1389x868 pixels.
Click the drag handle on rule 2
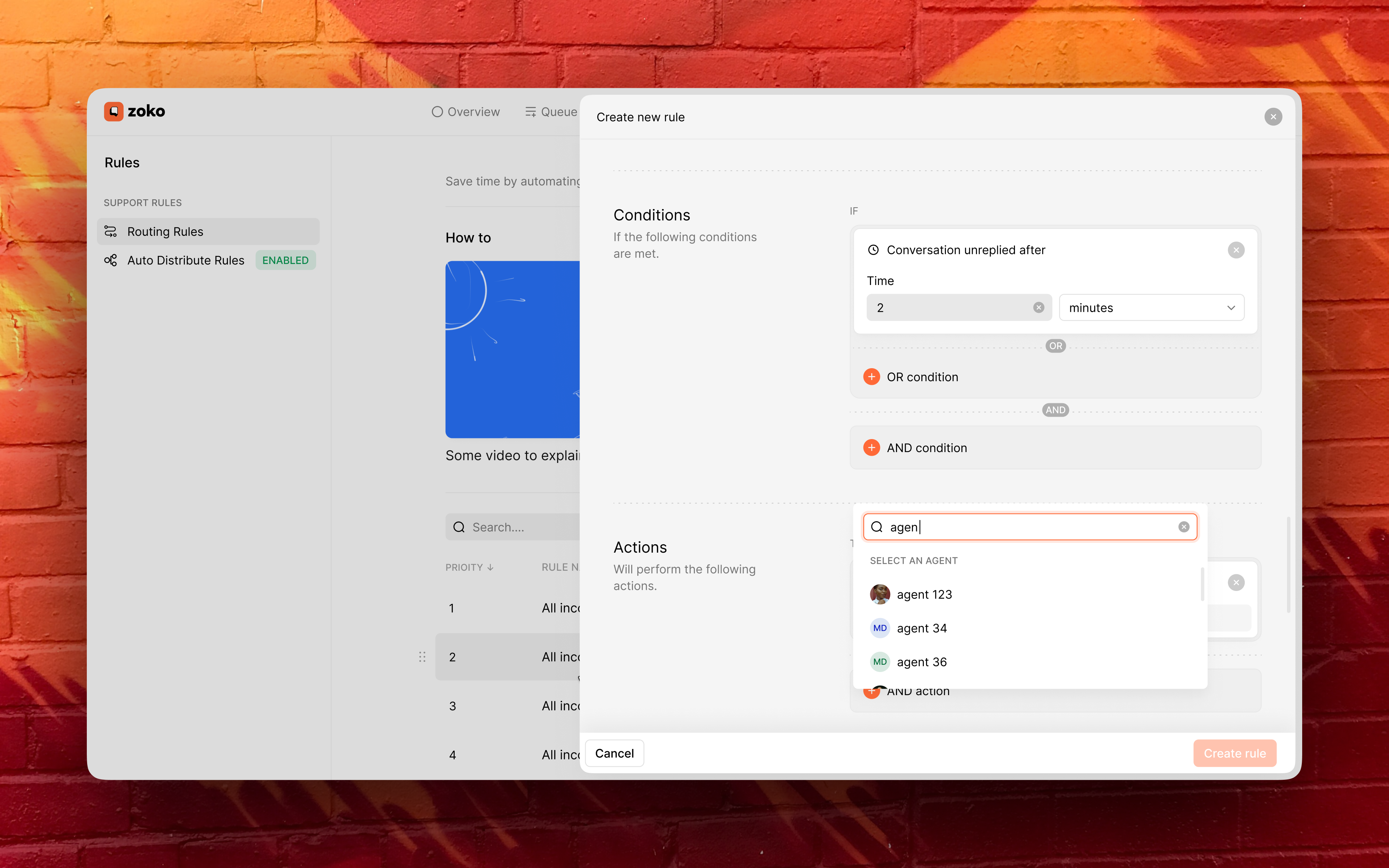422,657
